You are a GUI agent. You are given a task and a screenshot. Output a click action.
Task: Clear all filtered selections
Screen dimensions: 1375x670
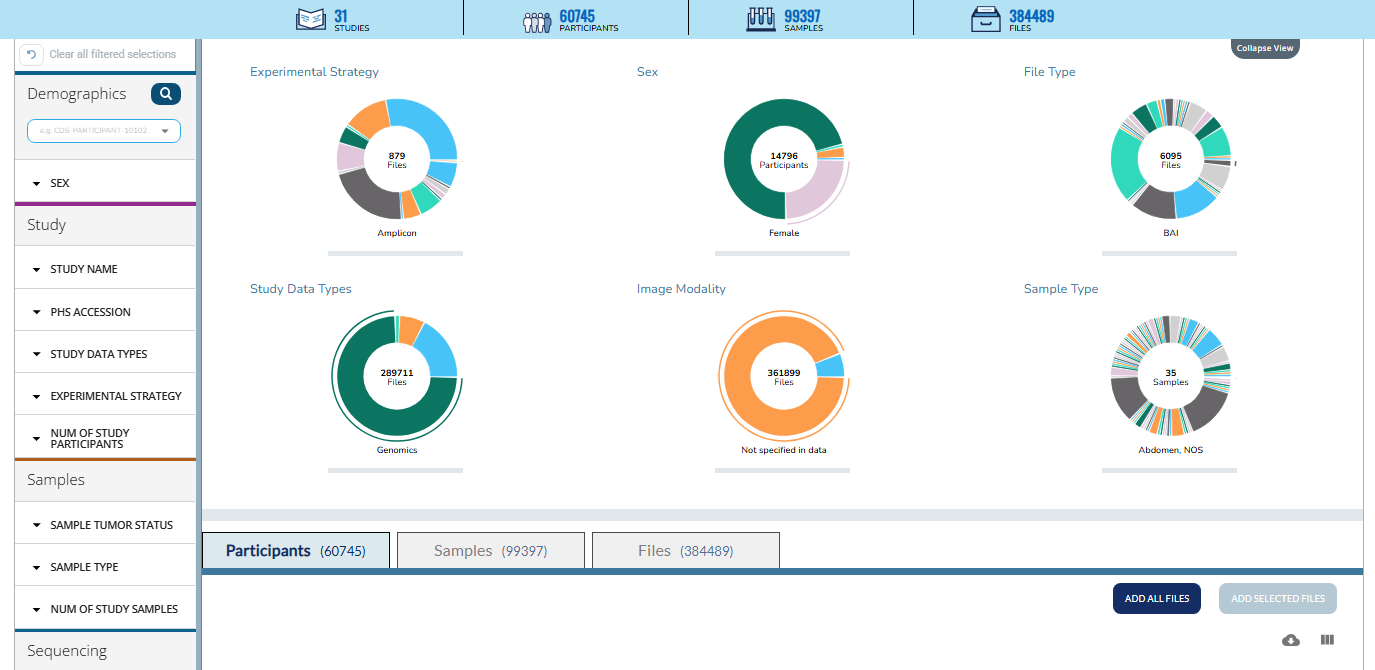tap(112, 54)
